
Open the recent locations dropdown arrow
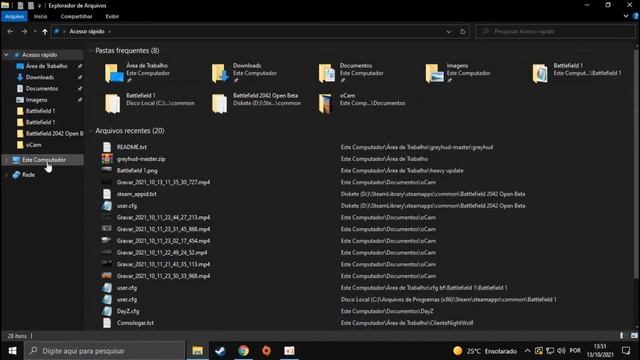coord(35,31)
